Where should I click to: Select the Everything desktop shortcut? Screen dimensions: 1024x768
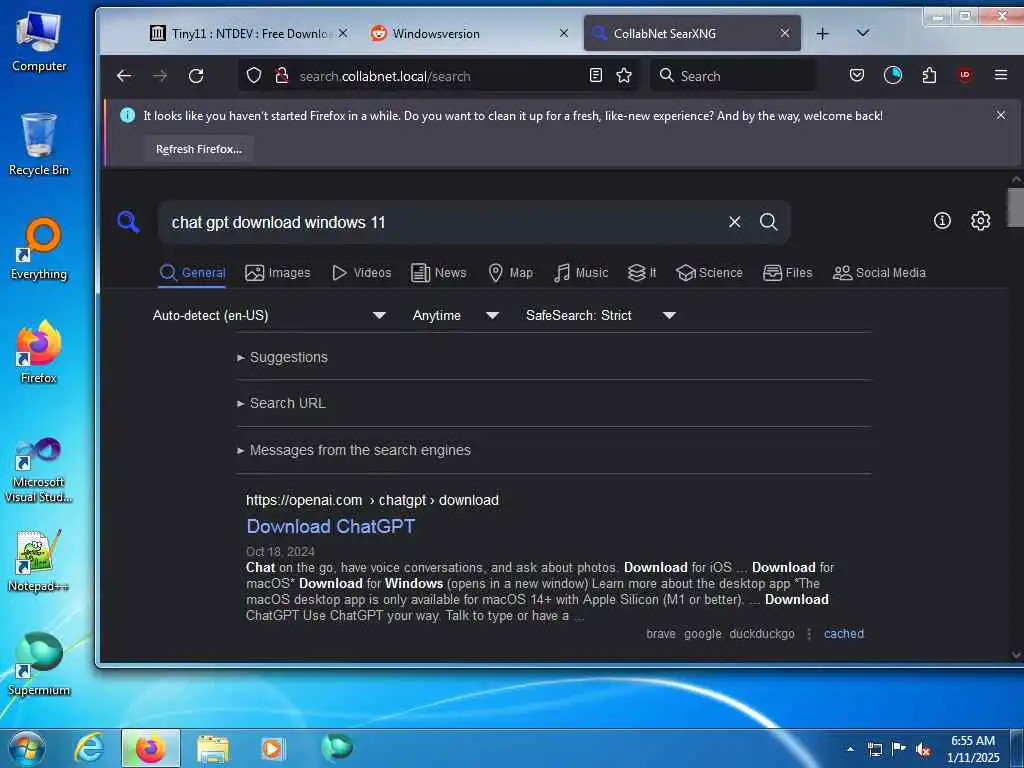tap(39, 248)
